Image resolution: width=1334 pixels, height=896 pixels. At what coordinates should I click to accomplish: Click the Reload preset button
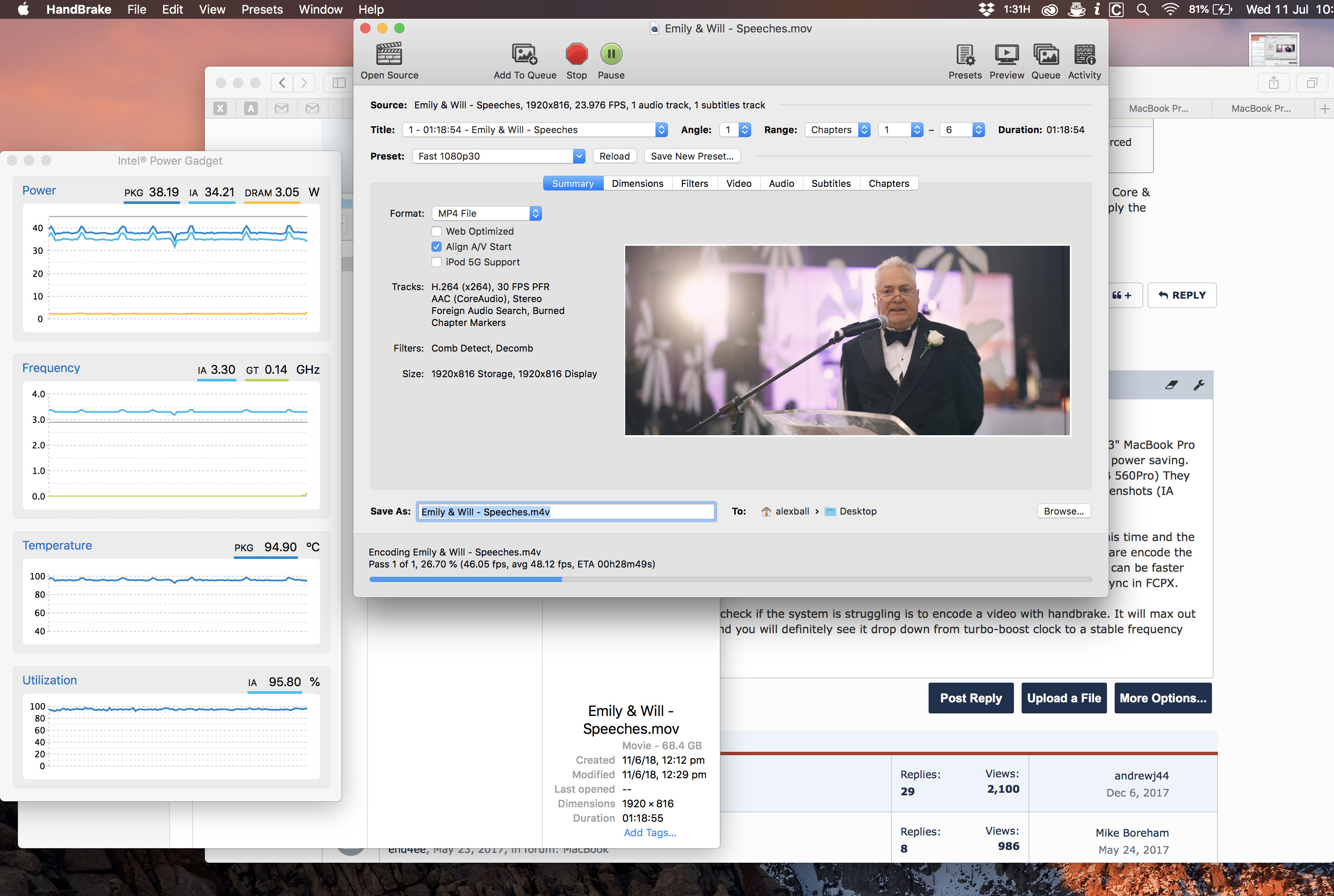615,156
